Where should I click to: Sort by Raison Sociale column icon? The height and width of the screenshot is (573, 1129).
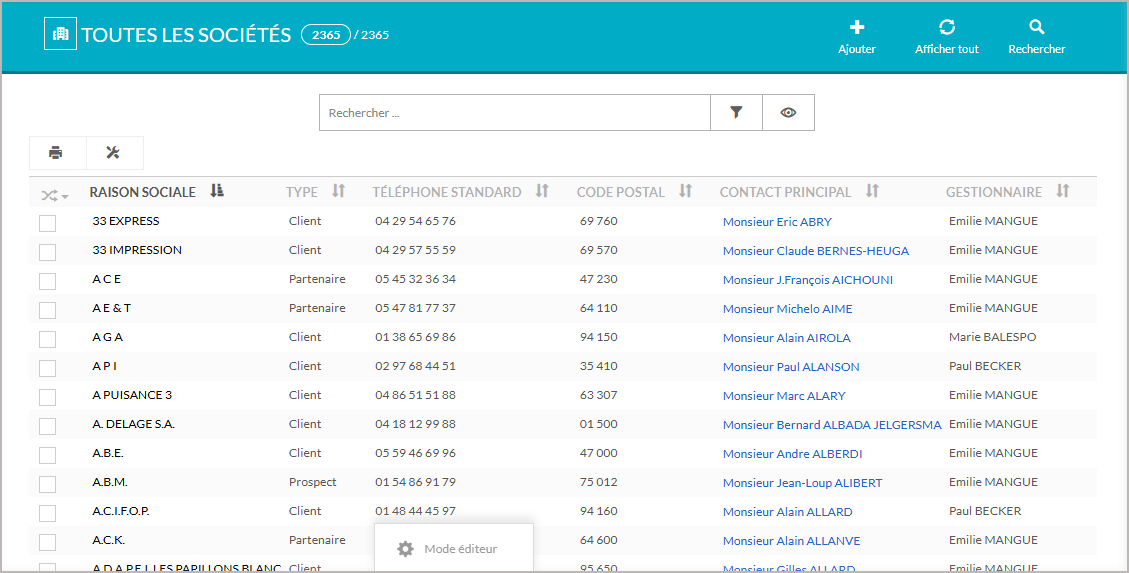[217, 191]
